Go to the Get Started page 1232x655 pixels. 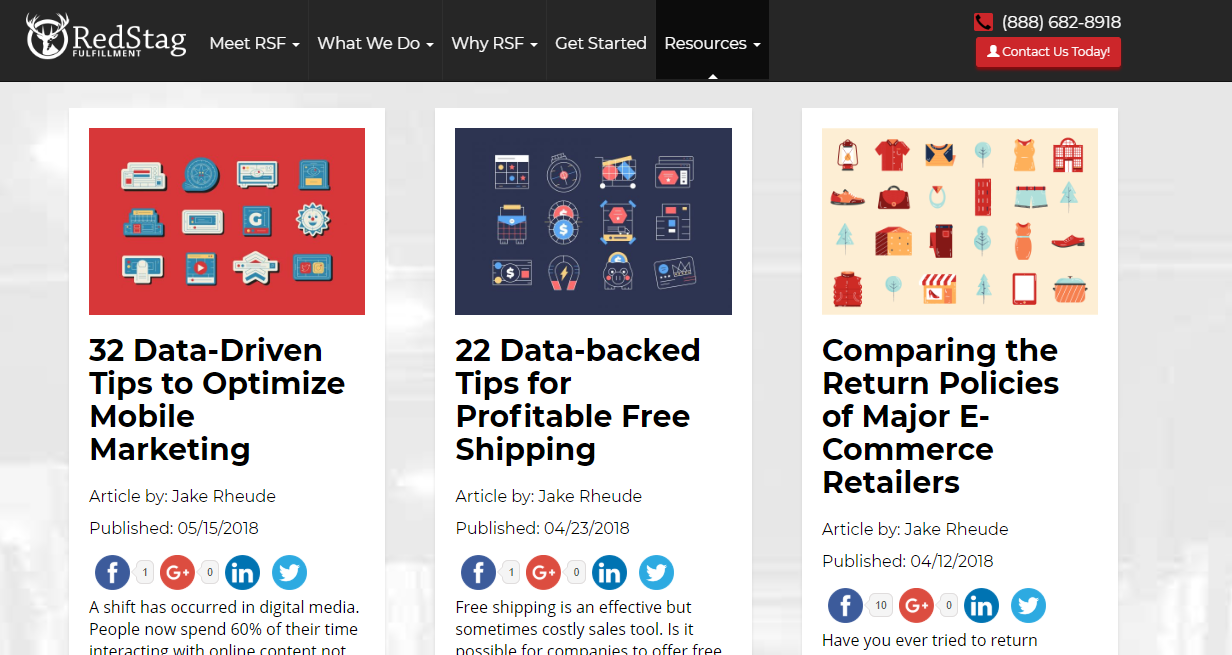(x=601, y=43)
